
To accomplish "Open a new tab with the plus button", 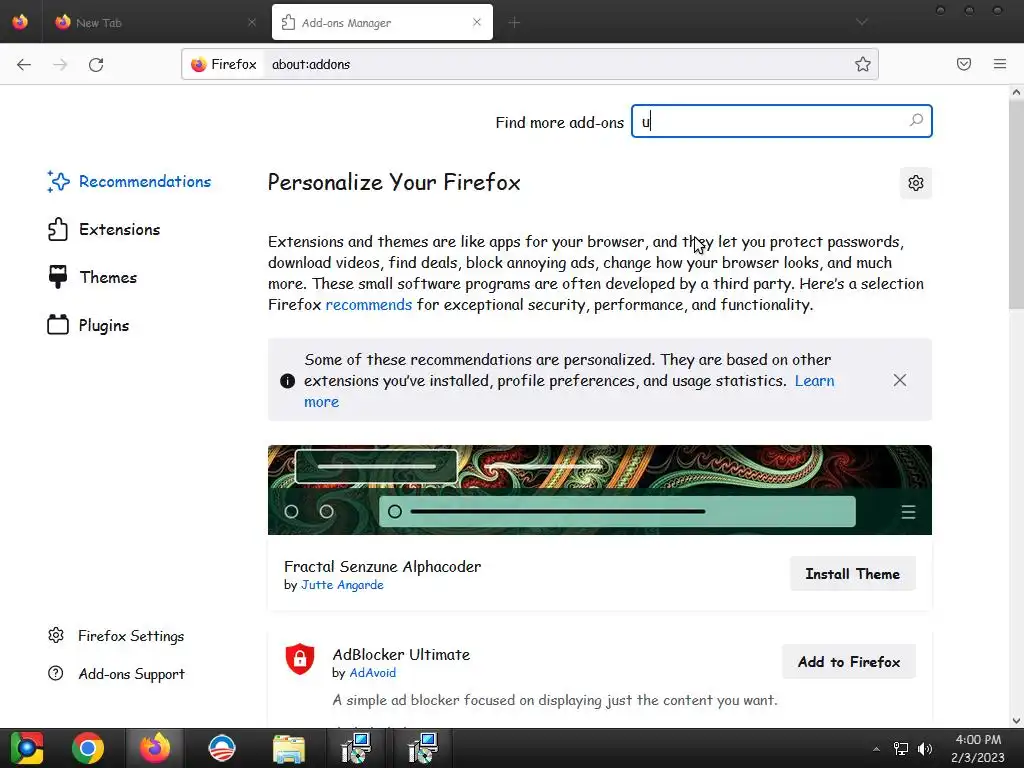I will [514, 23].
